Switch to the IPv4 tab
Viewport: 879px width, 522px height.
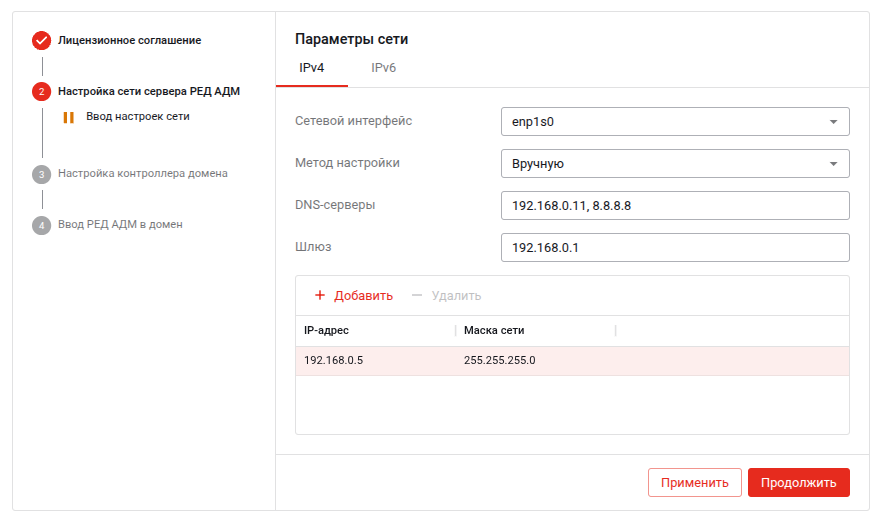coord(311,68)
